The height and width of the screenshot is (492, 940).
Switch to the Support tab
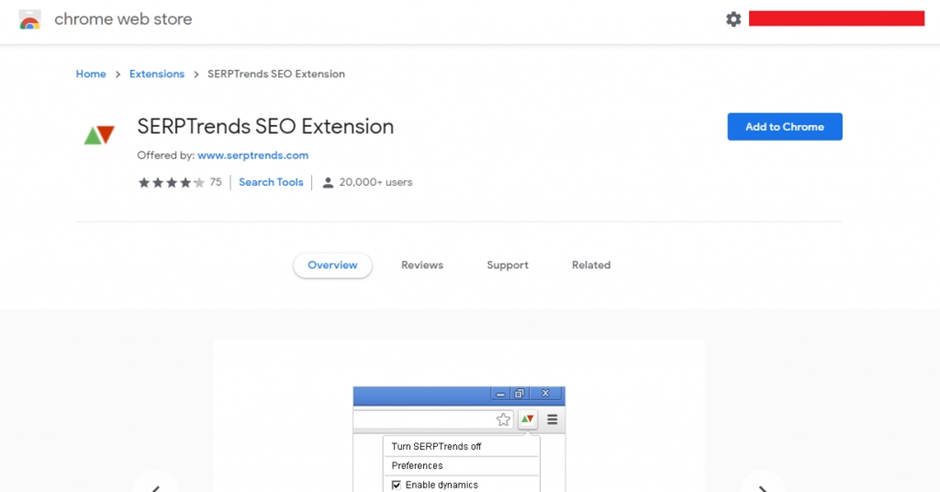pos(507,265)
